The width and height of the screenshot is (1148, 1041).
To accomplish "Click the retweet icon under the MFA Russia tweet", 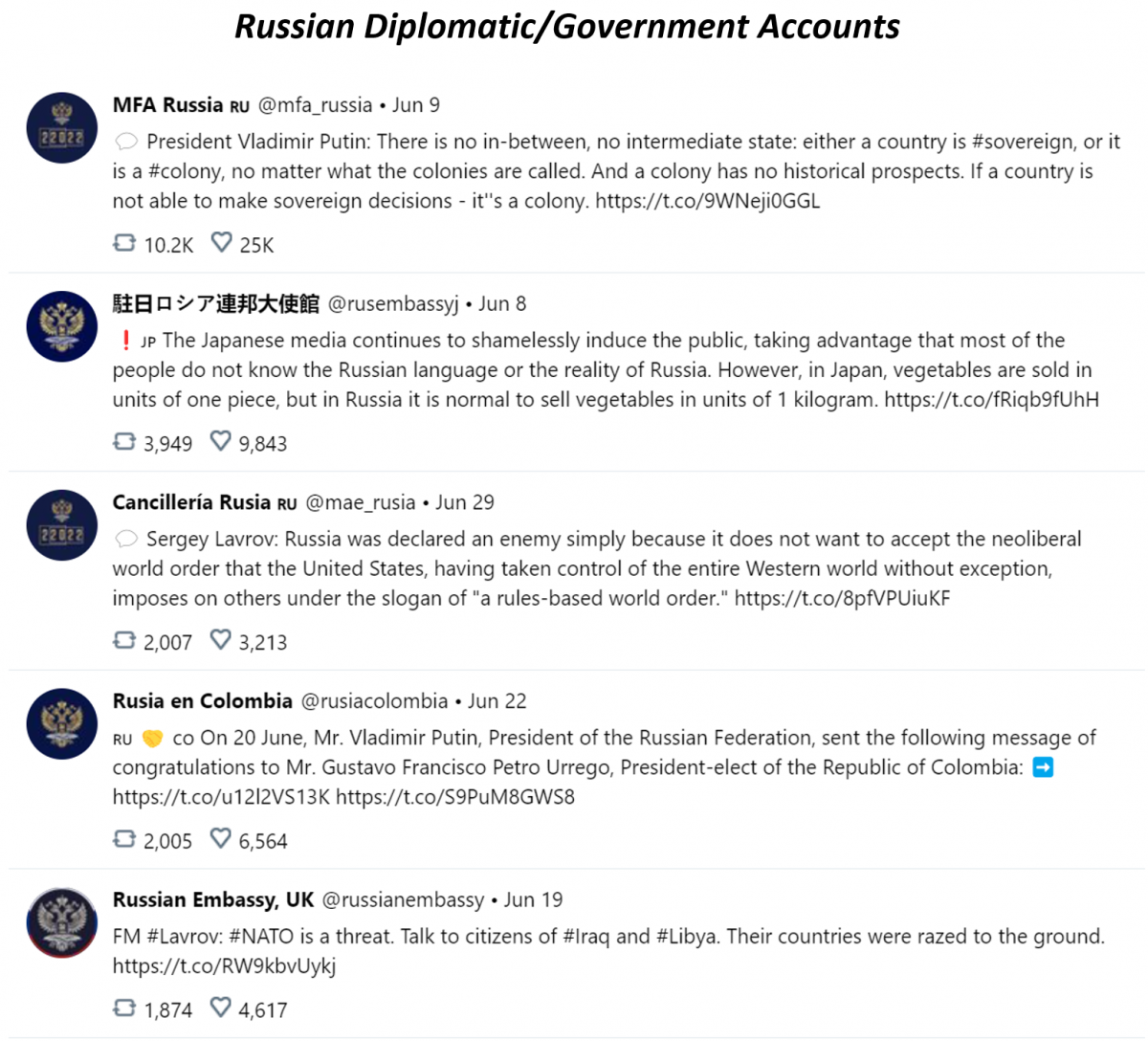I will tap(124, 243).
